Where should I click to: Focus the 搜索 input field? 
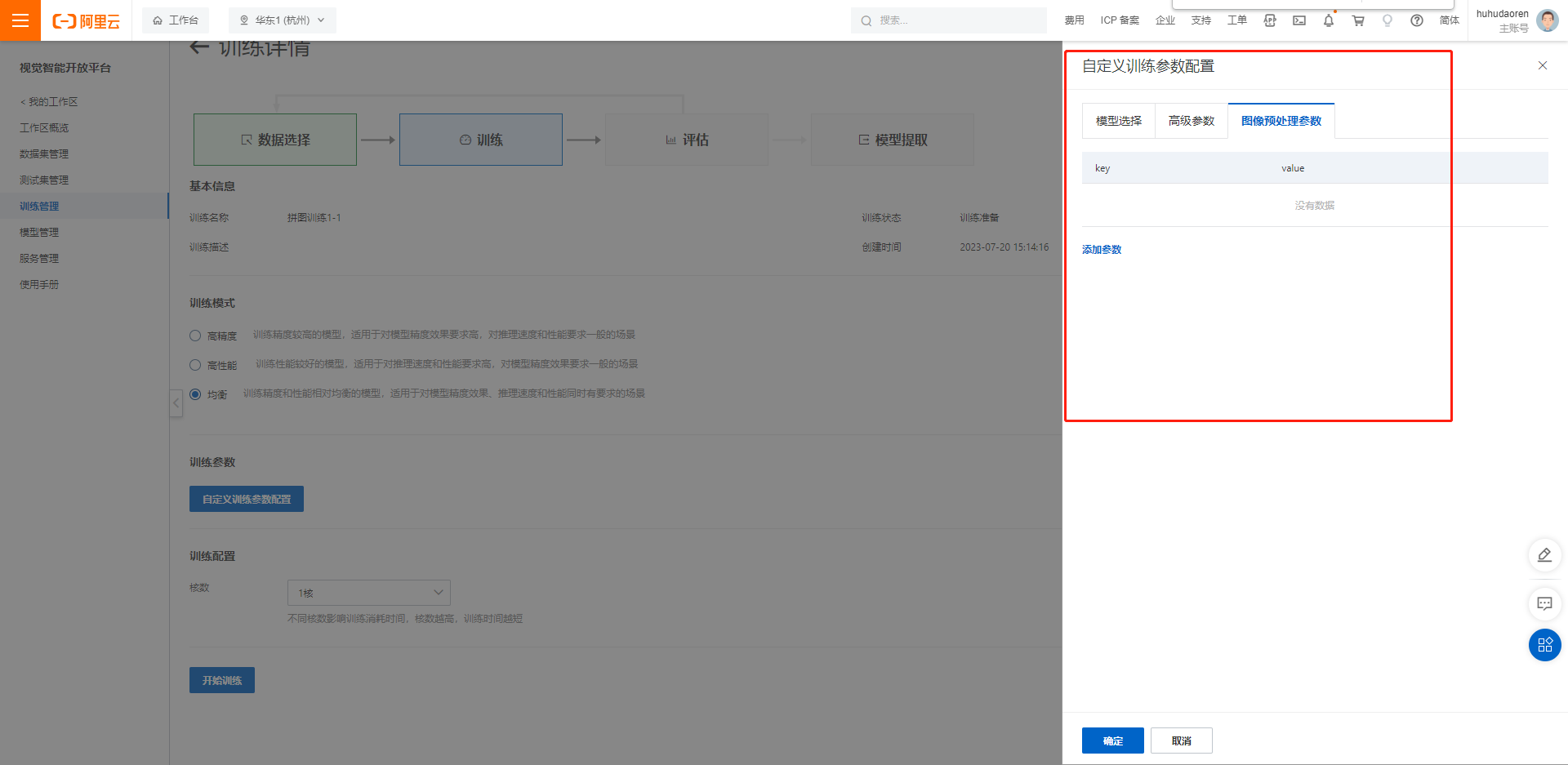(949, 20)
